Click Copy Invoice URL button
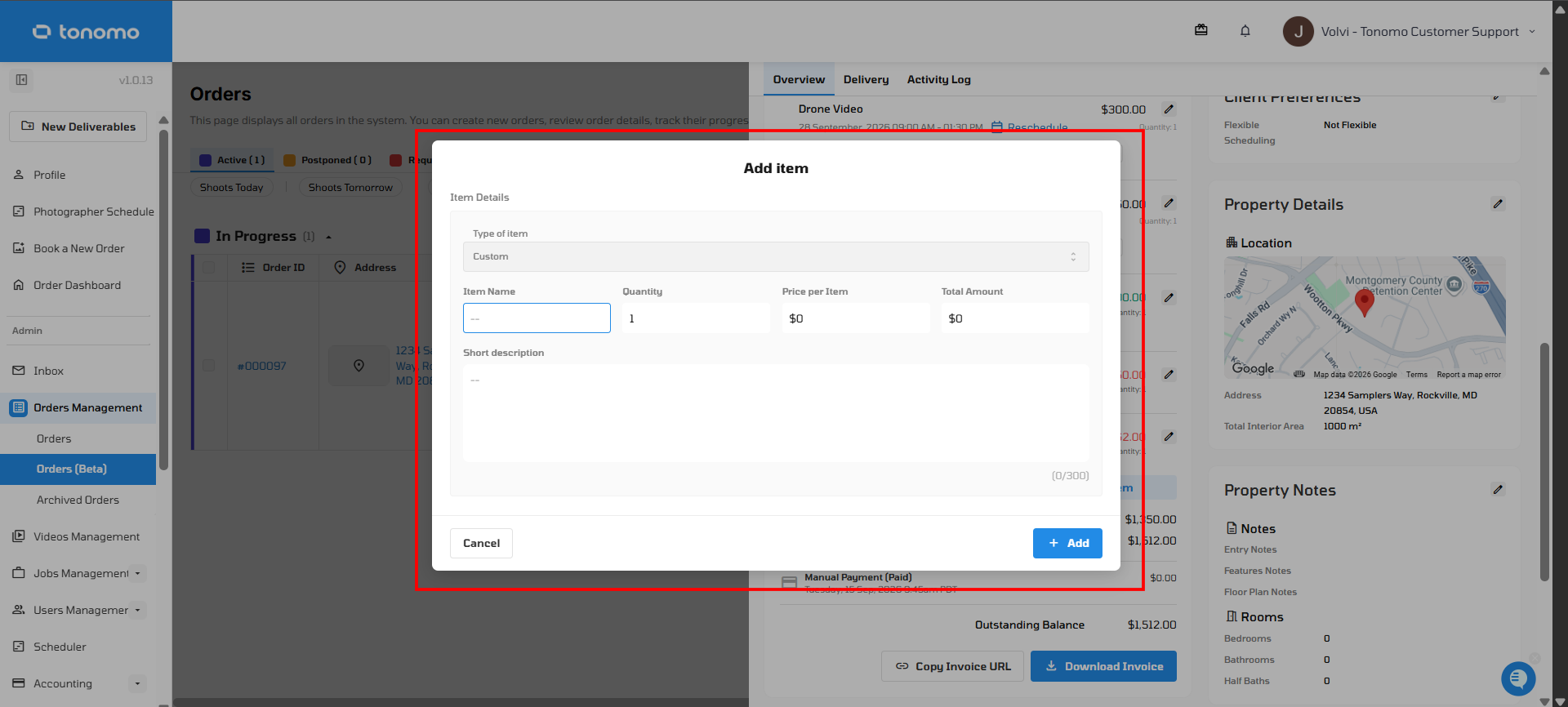Viewport: 1568px width, 707px height. tap(952, 666)
